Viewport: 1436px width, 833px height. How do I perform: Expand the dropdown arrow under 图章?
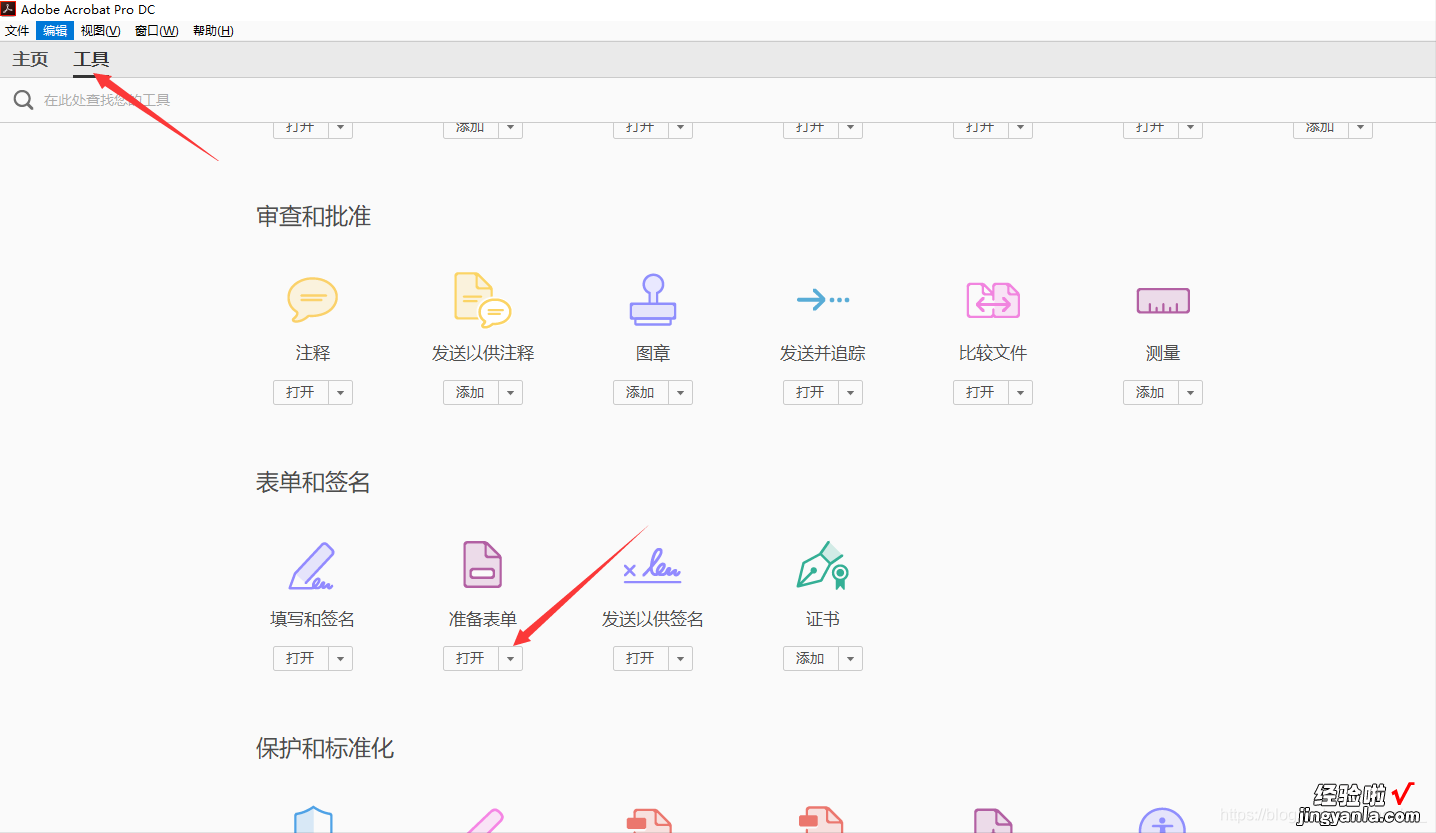point(681,392)
